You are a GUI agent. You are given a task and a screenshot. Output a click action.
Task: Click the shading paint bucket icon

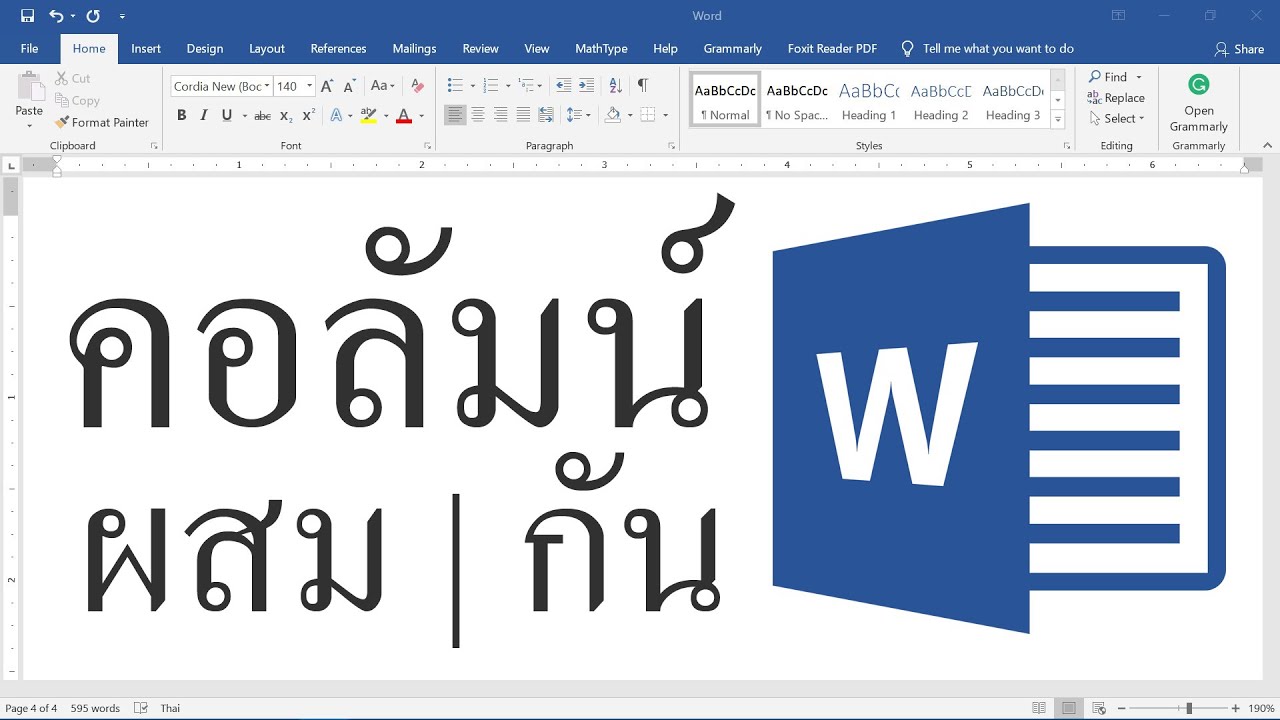coord(612,116)
